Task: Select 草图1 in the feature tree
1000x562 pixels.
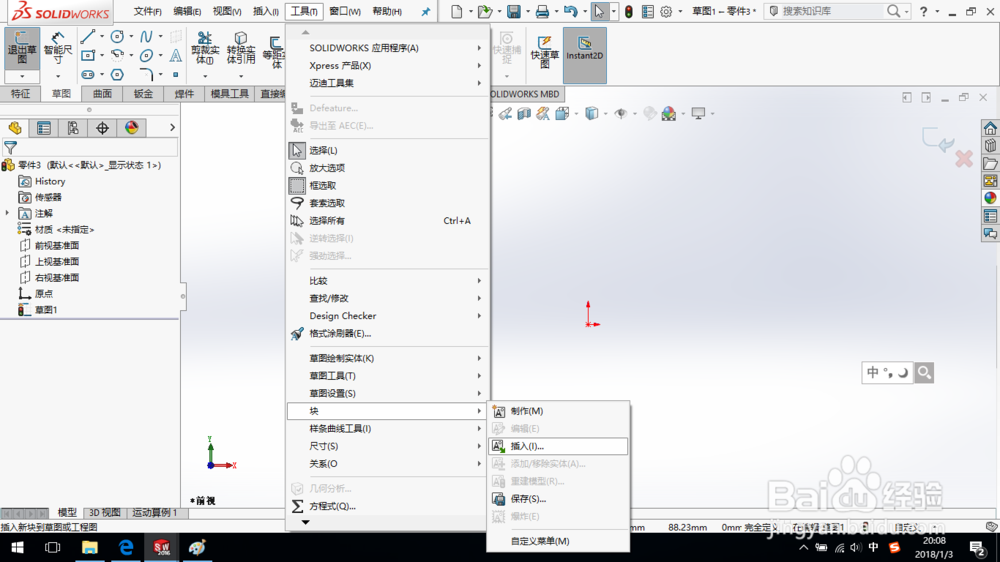Action: coord(46,310)
